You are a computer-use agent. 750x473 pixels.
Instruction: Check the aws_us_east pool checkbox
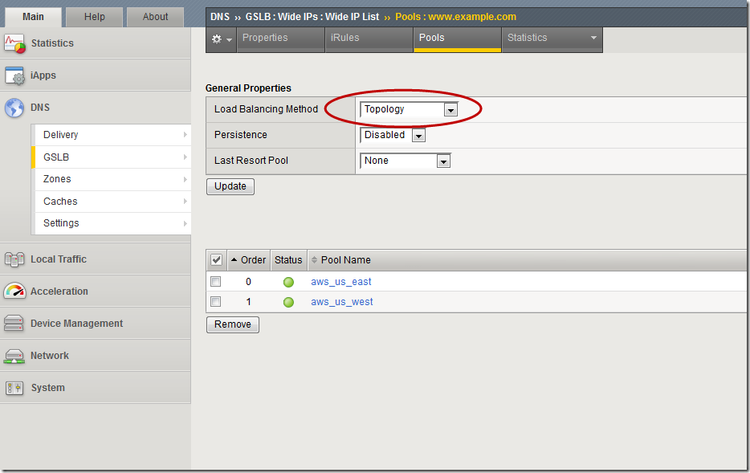click(216, 282)
